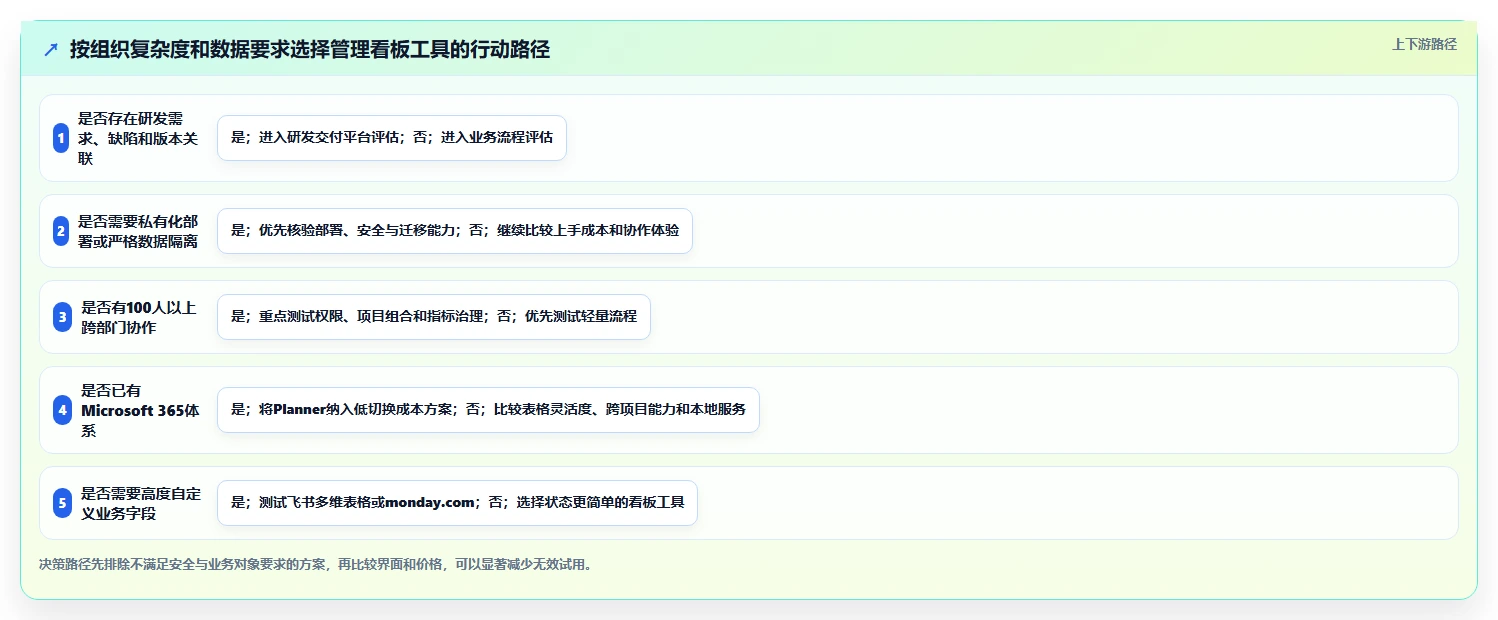This screenshot has width=1498, height=620.
Task: Click answer box 进入研发交付平台评估
Action: [x=392, y=138]
